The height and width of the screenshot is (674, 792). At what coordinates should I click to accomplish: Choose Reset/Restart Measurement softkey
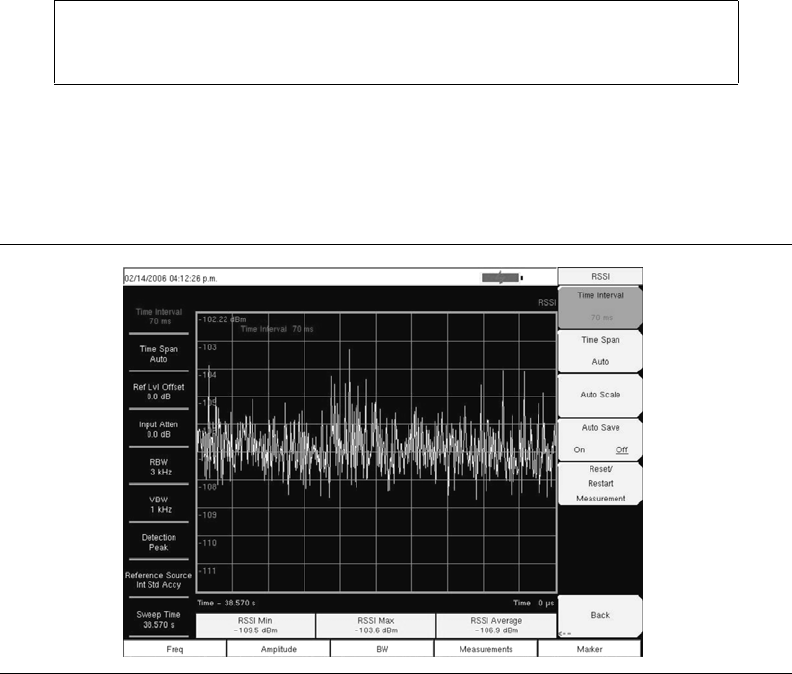(600, 484)
